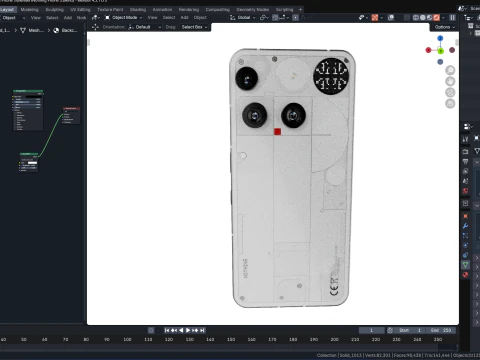Open the Geometry Nodes workspace tab
Viewport: 480px width, 360px height.
click(252, 10)
